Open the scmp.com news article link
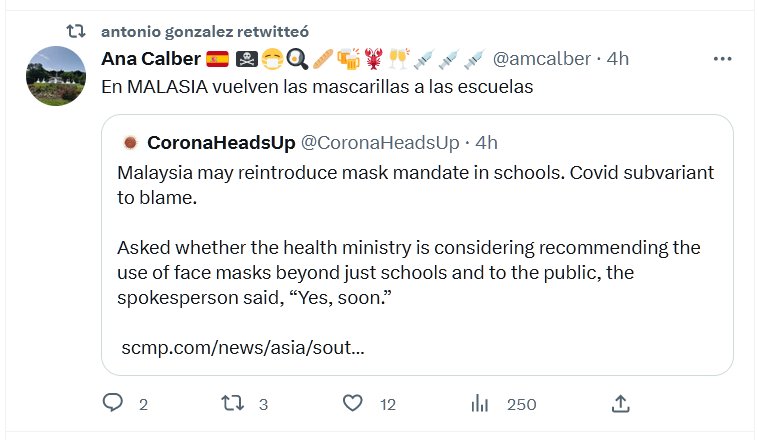Image resolution: width=758 pixels, height=440 pixels. coord(242,348)
